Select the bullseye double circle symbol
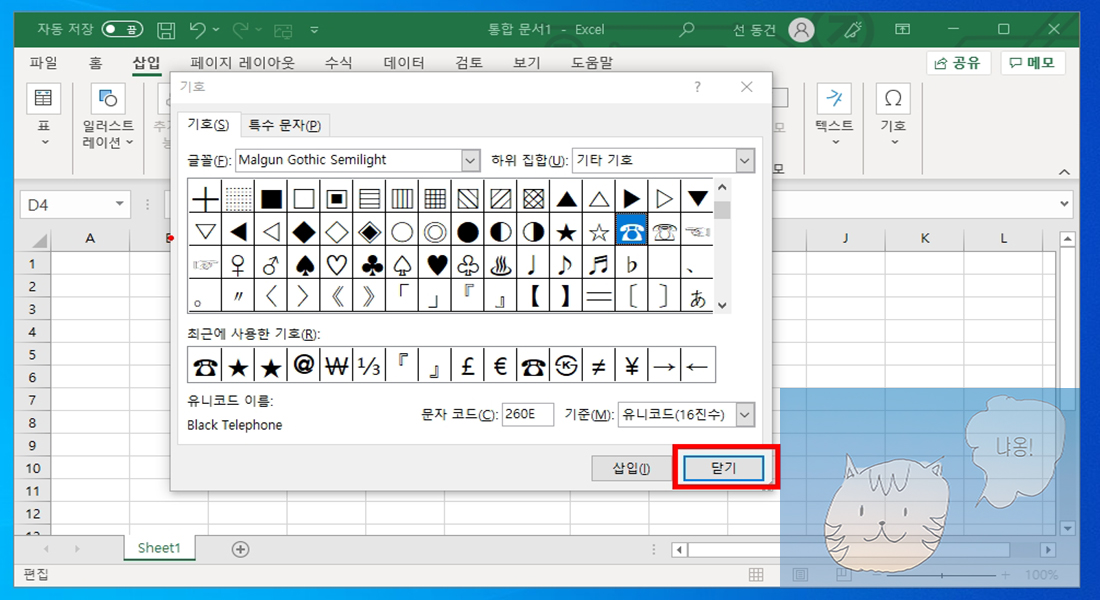 pos(435,232)
